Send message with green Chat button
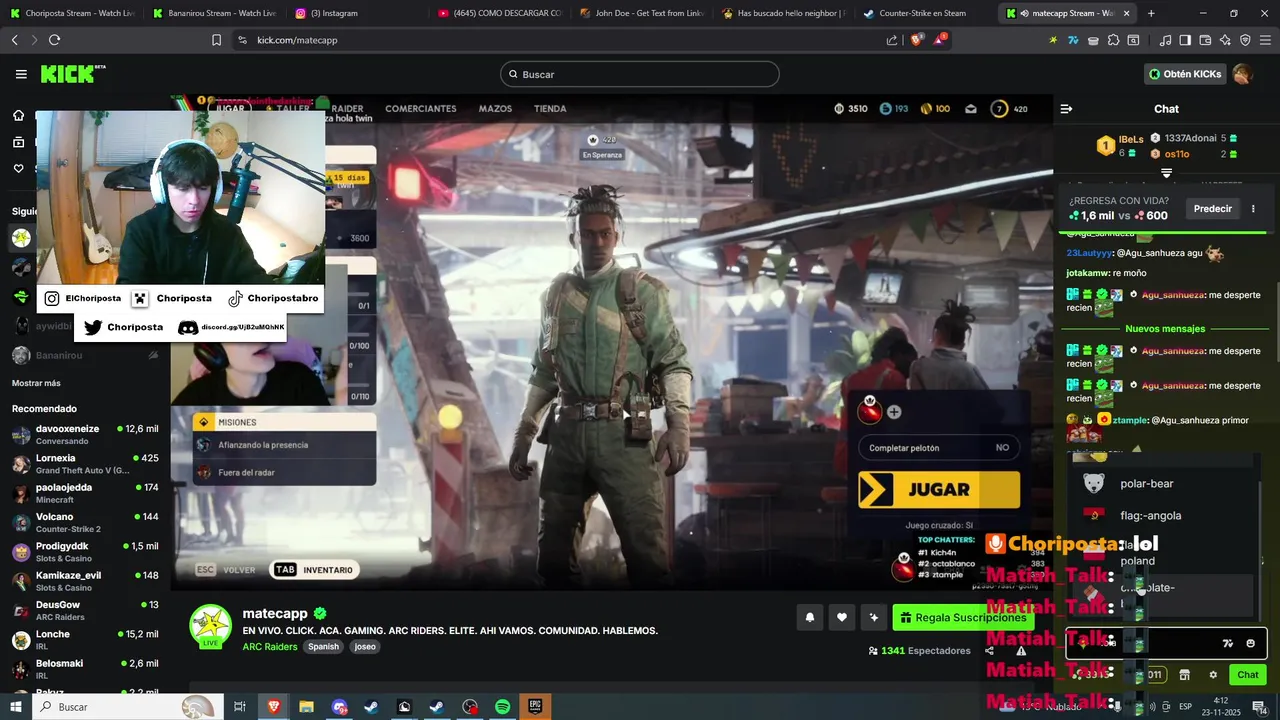 click(x=1247, y=675)
